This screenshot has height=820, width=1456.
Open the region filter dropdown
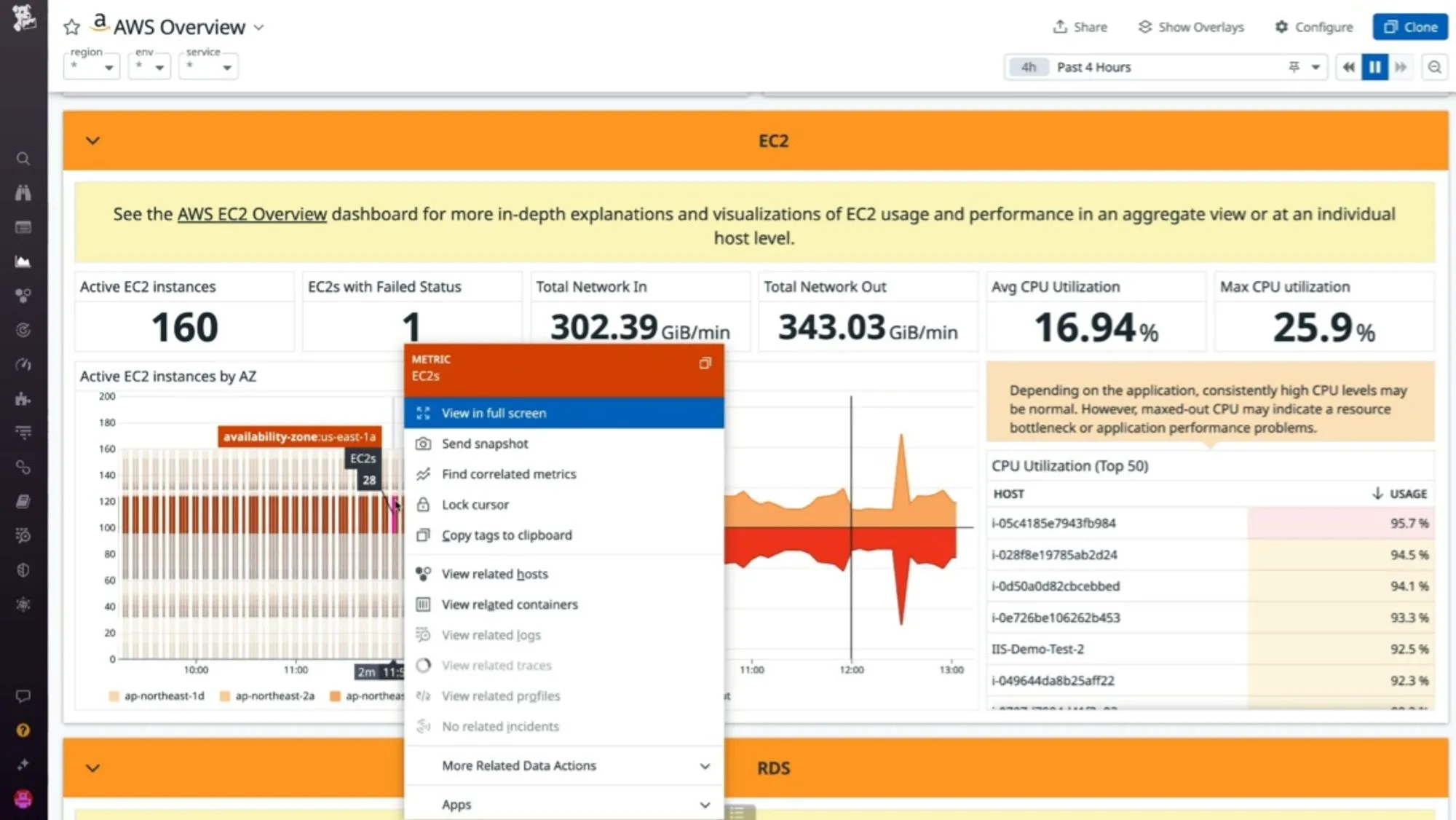[92, 66]
